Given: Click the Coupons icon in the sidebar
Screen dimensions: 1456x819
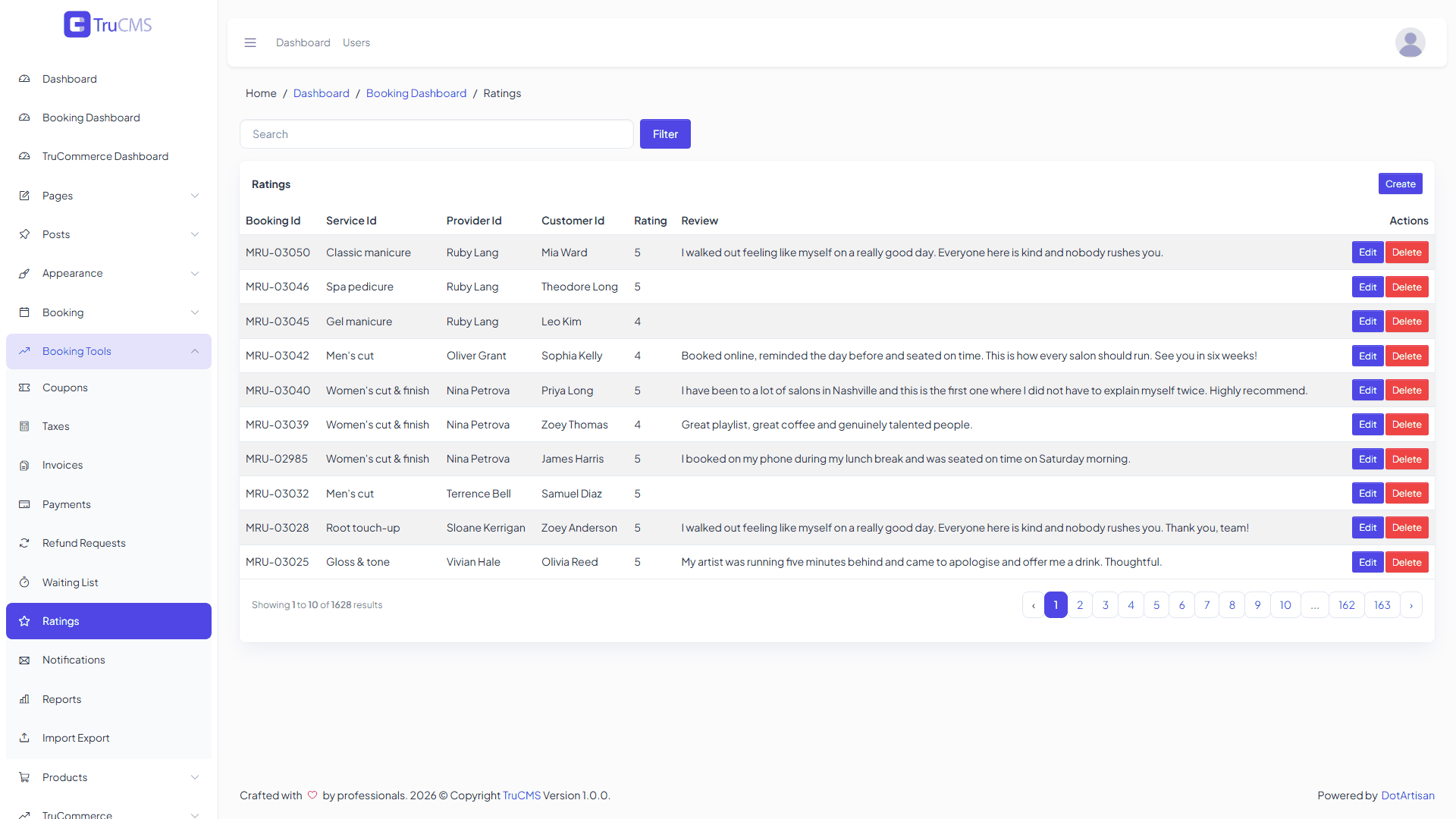Looking at the screenshot, I should 24,388.
